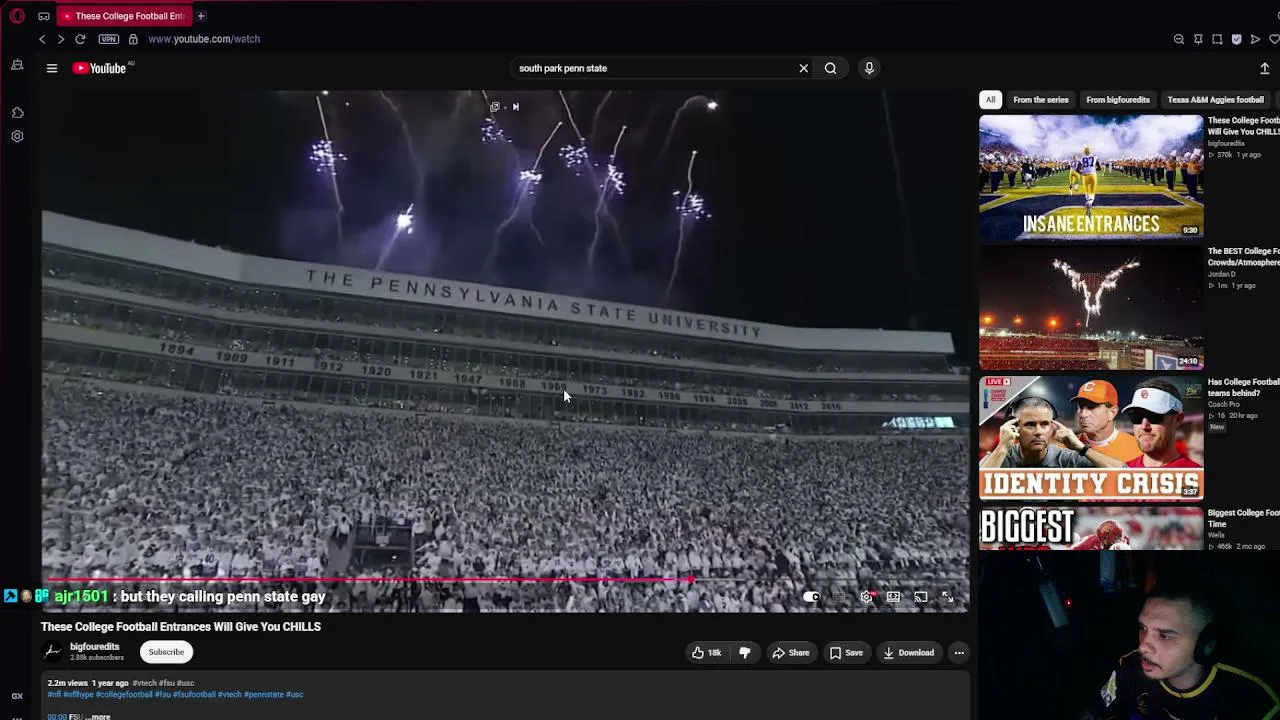Viewport: 1280px width, 720px height.
Task: Dislike the video
Action: click(744, 653)
